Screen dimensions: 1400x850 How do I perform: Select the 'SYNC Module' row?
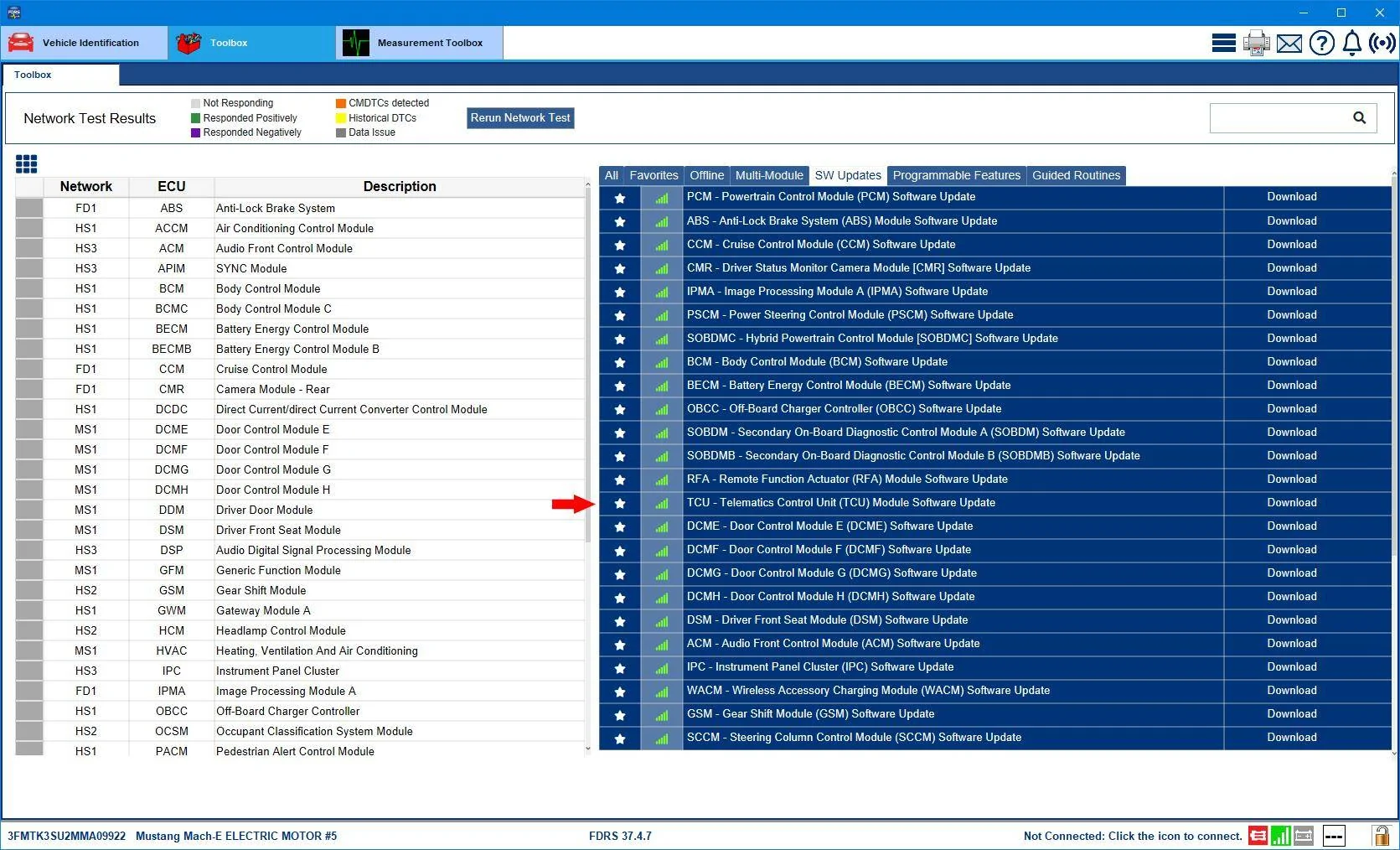click(x=300, y=269)
